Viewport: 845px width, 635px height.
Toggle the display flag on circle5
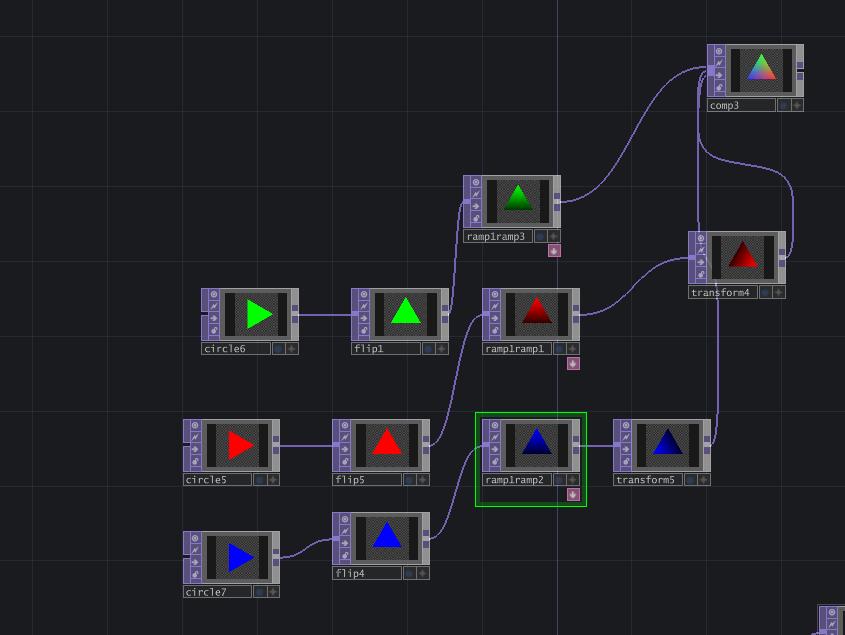point(260,480)
